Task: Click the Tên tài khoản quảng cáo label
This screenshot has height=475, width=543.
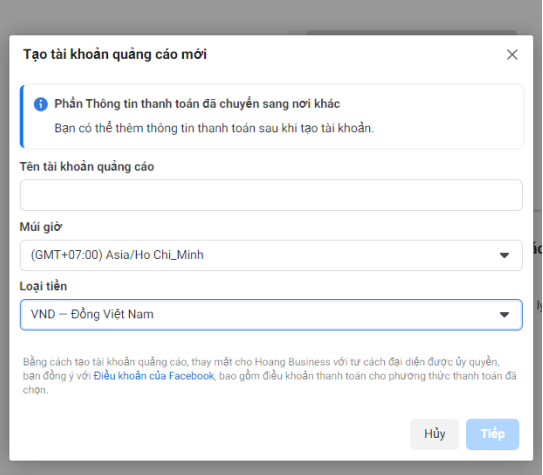Action: click(x=87, y=167)
